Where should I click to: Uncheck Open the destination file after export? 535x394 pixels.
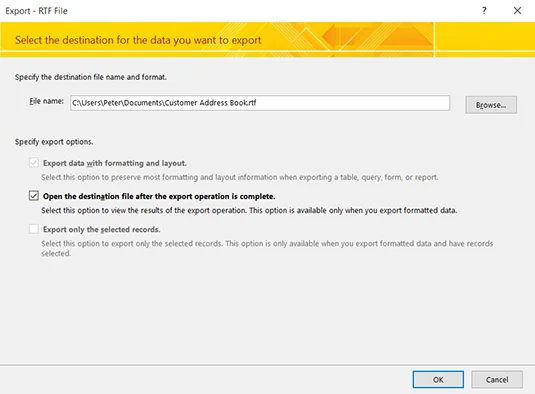pyautogui.click(x=33, y=195)
